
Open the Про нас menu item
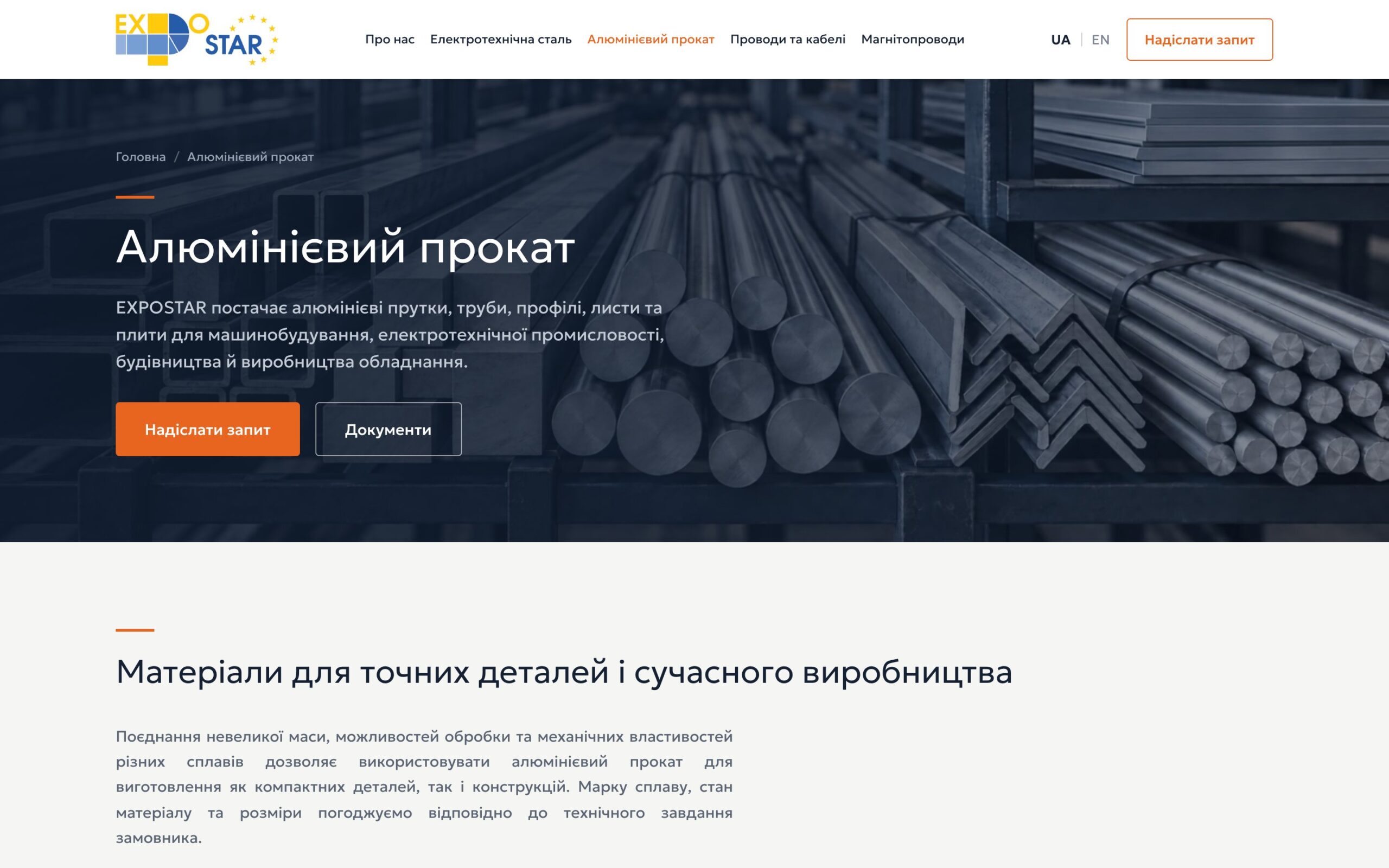click(x=390, y=40)
